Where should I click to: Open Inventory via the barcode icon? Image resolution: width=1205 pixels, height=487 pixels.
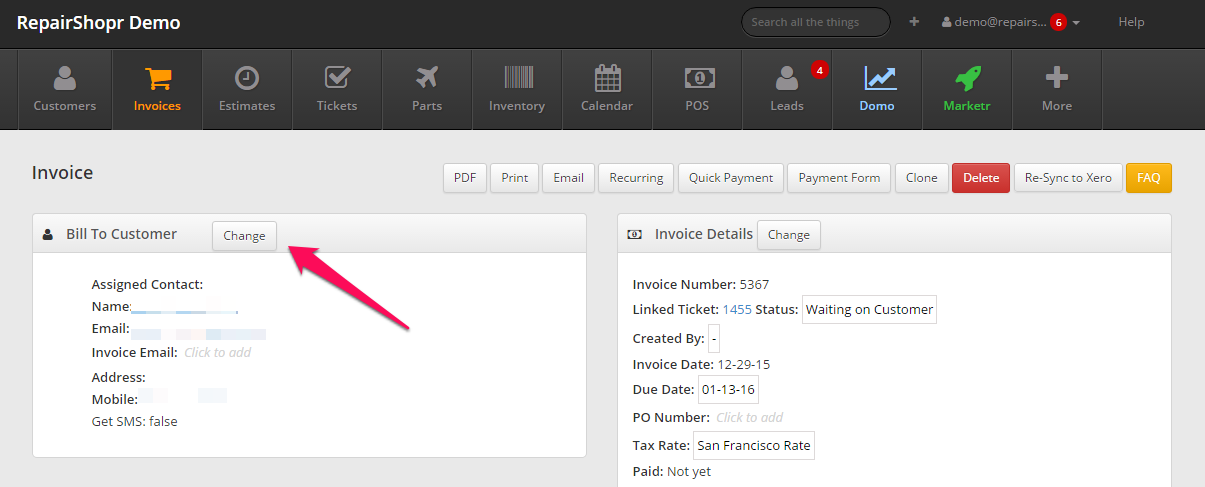click(x=517, y=78)
